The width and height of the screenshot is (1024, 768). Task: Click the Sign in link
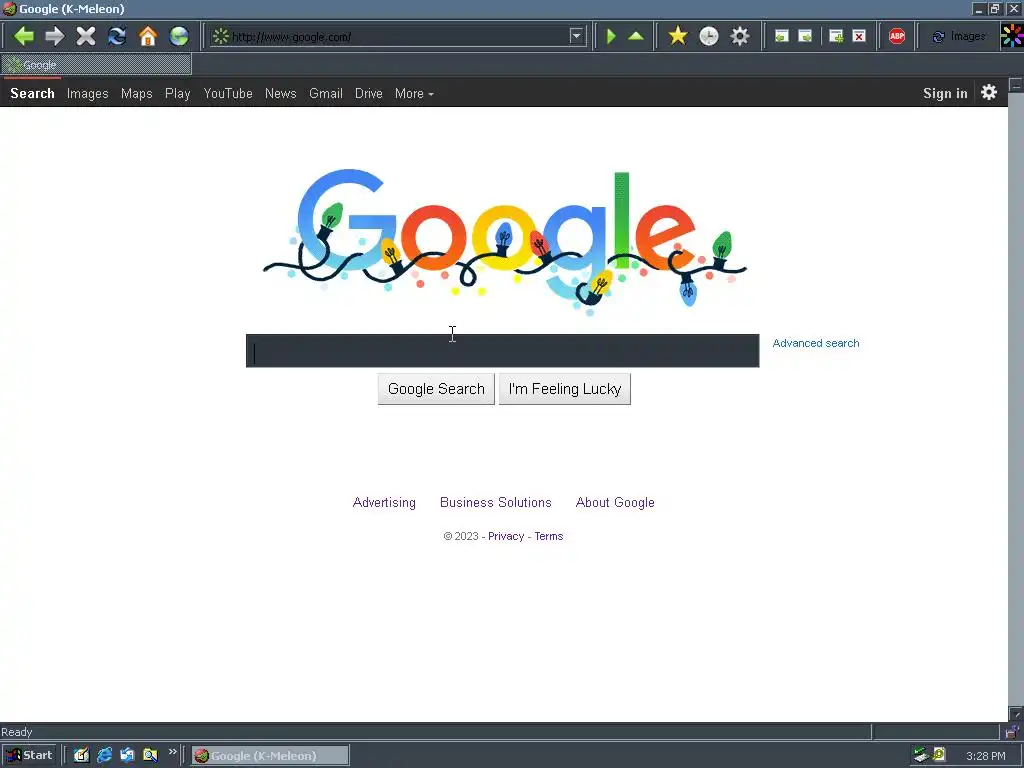(945, 93)
